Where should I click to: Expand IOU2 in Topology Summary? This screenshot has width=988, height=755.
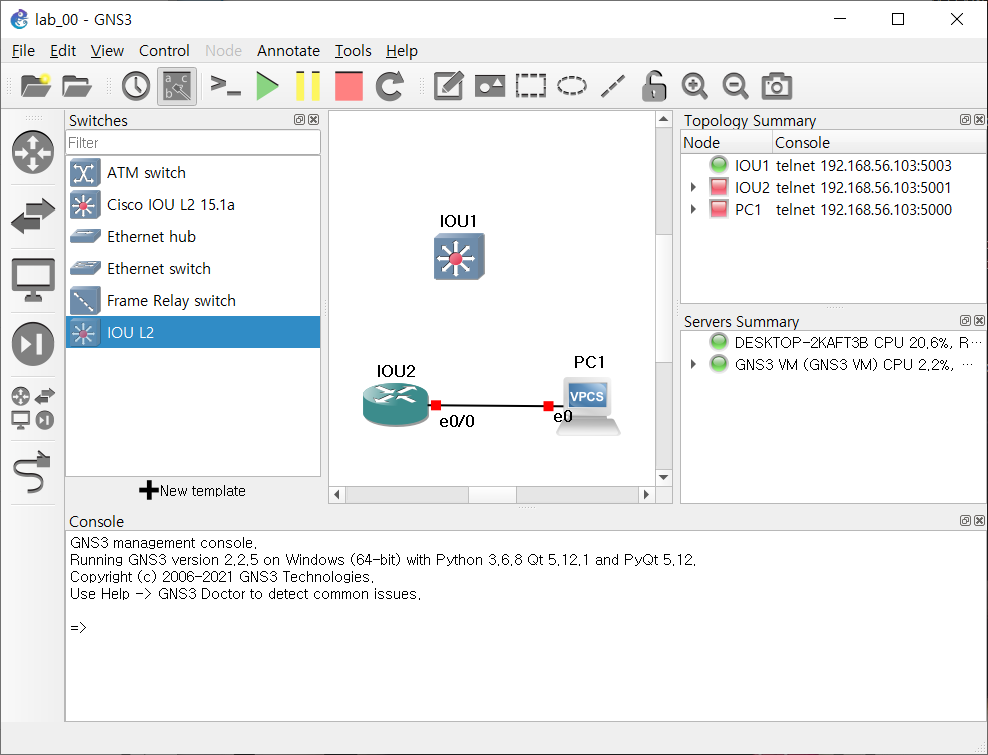point(693,187)
